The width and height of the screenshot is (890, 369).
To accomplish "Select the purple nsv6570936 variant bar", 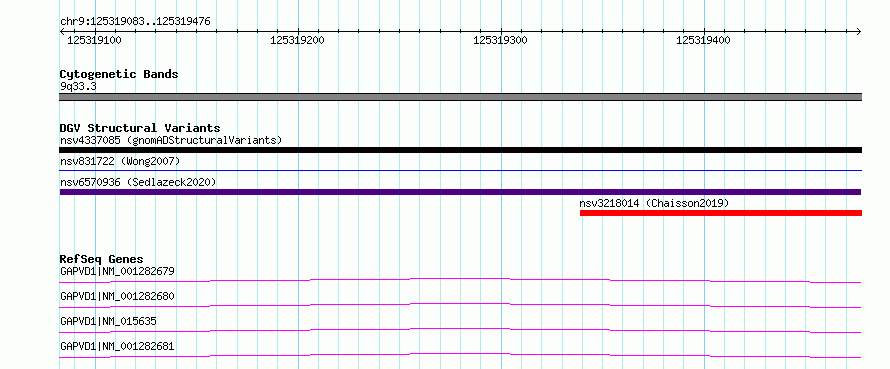I will 461,192.
